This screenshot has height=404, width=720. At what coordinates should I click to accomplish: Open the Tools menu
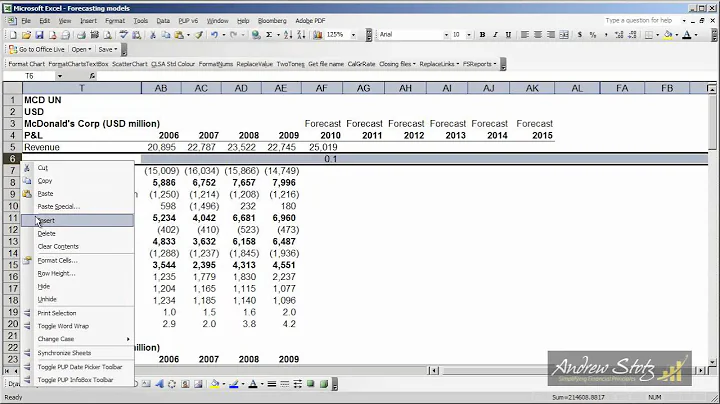coord(141,21)
